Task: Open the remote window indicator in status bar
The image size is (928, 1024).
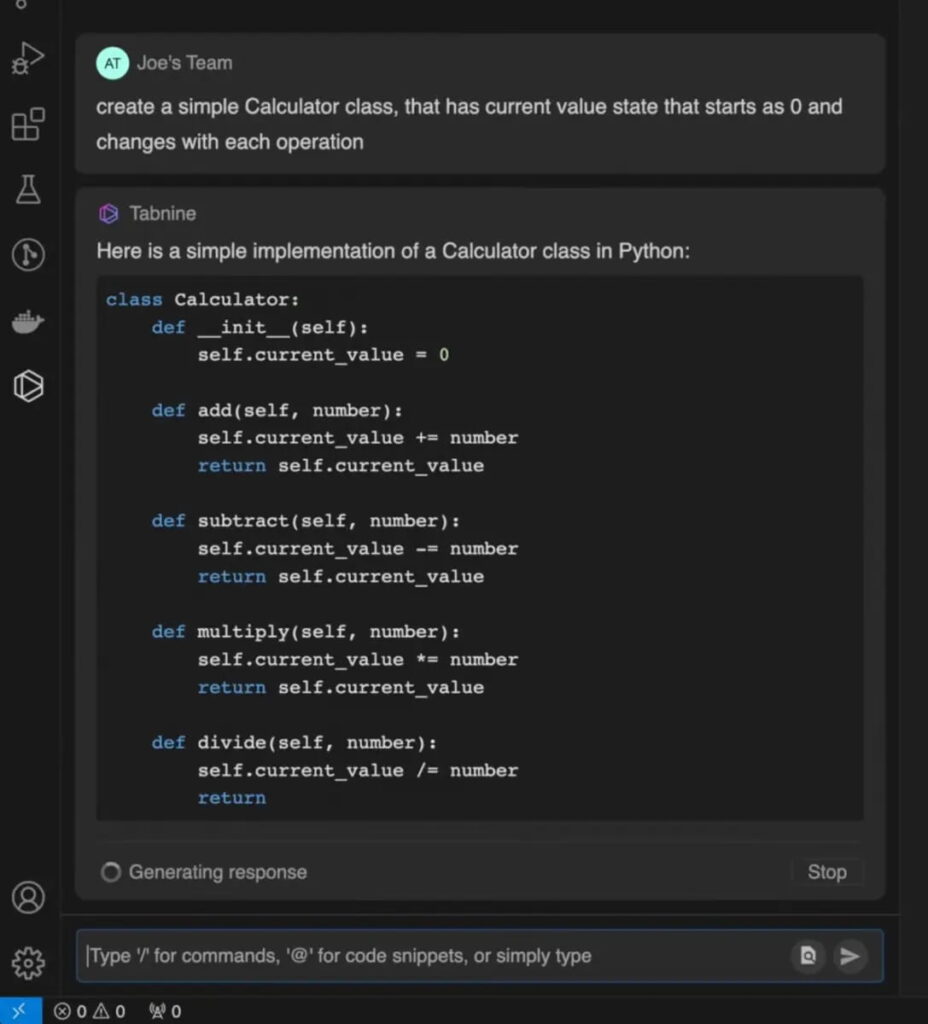Action: point(21,1011)
